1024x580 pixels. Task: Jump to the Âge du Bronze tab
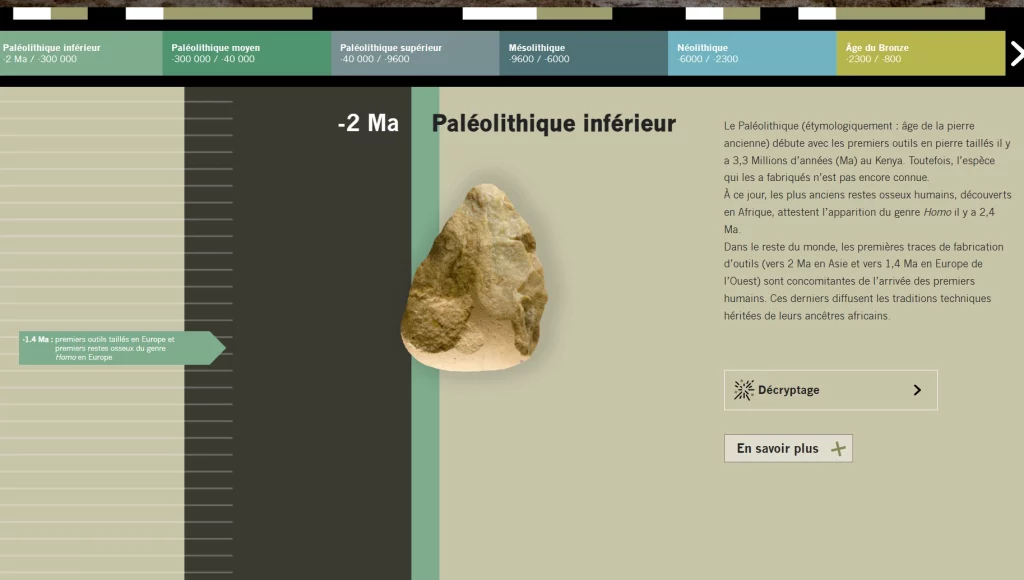920,53
